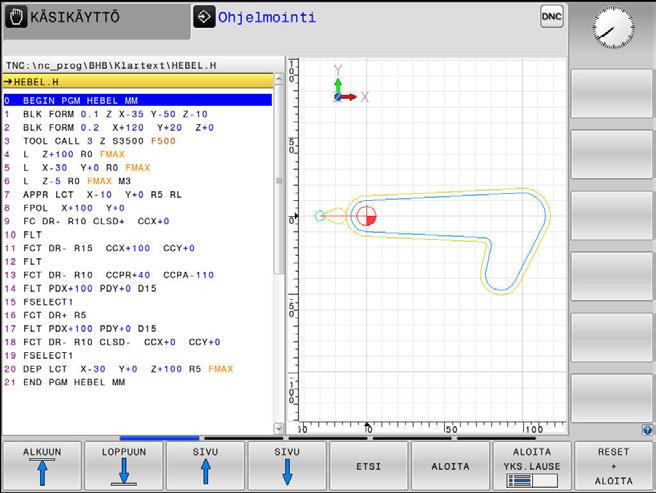
Task: Click the program list scrollbar thumb
Action: [279, 180]
